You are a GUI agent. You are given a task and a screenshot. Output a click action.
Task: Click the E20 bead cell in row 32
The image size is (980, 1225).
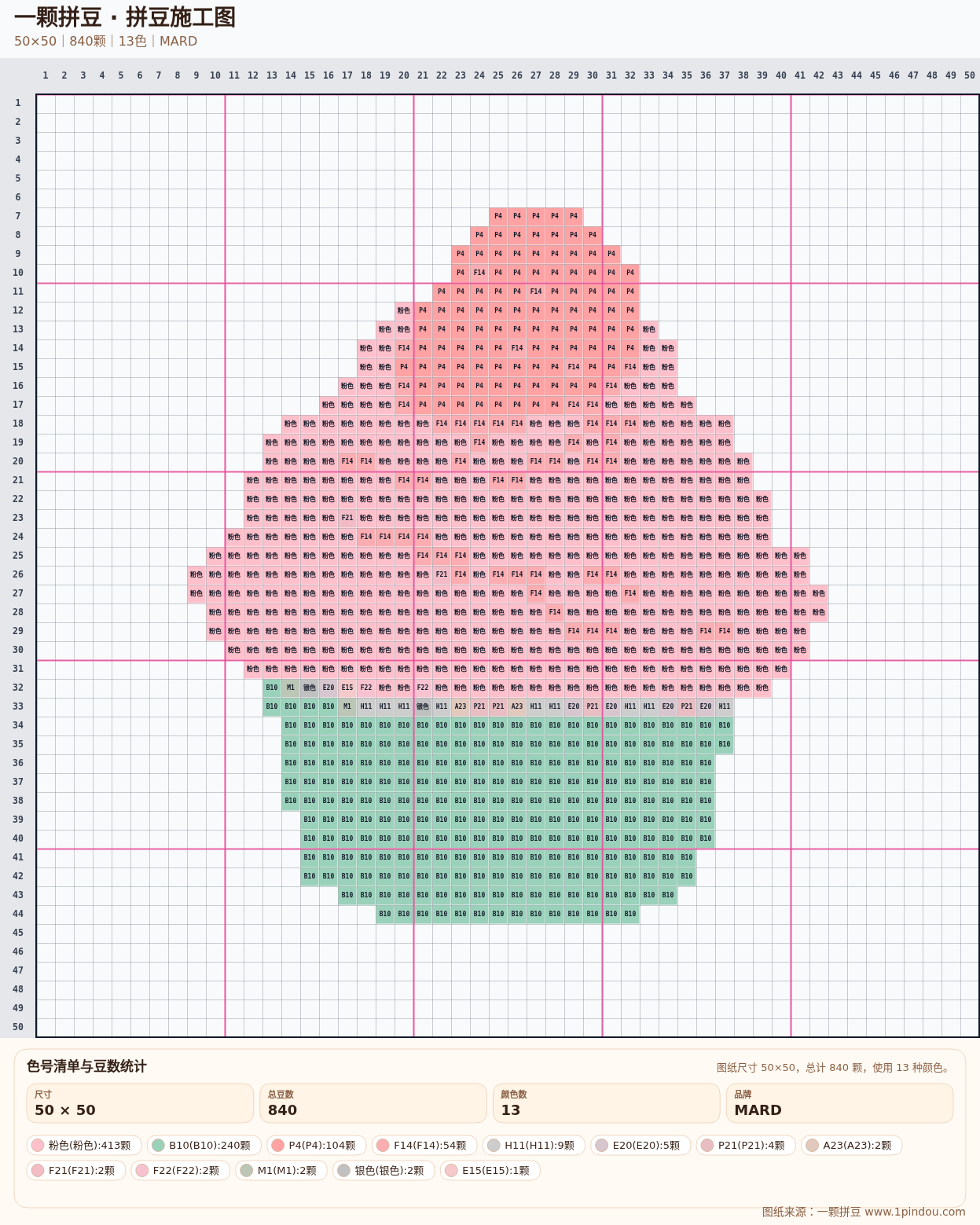click(329, 688)
